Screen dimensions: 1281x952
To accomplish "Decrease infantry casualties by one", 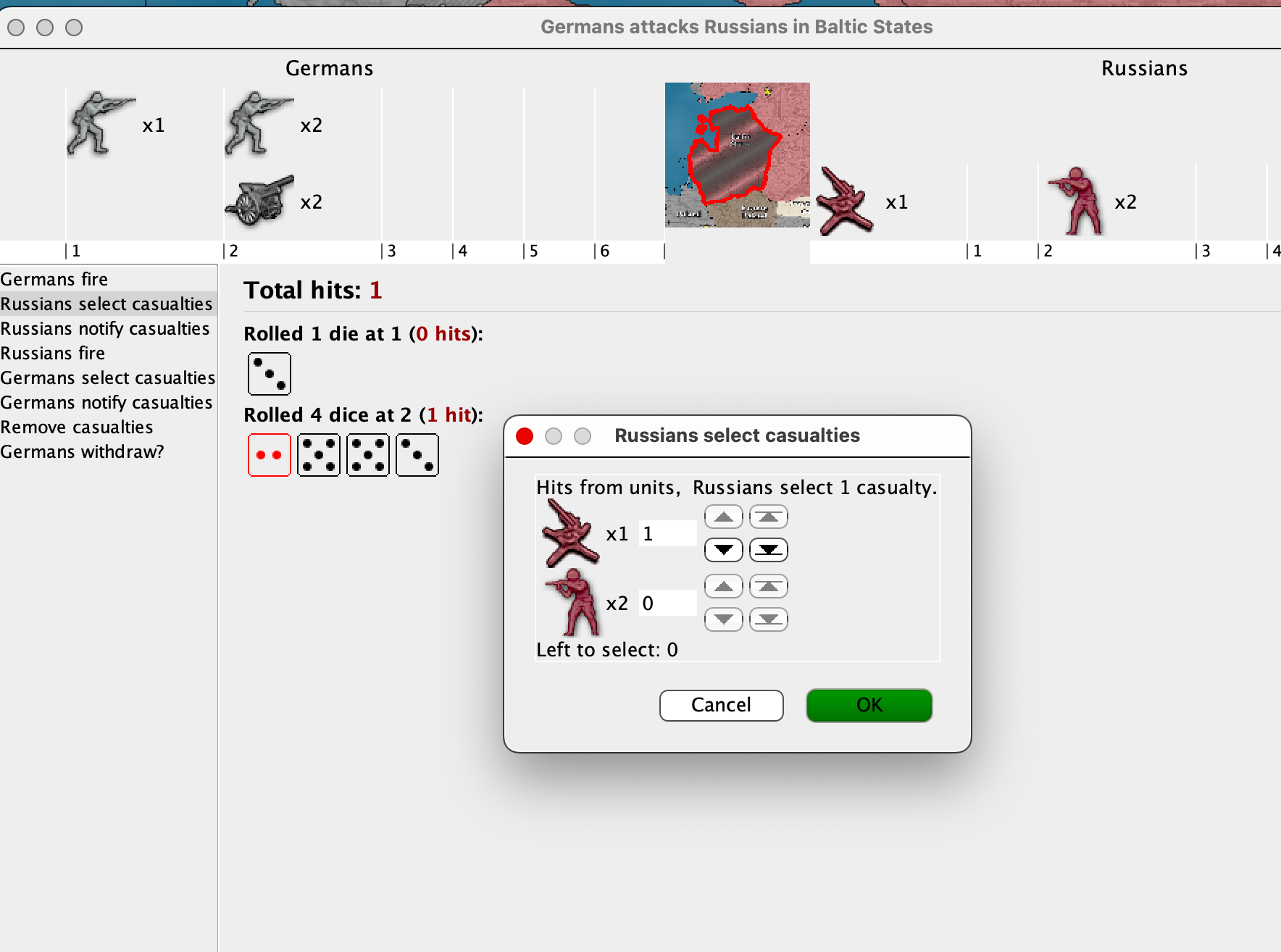I will click(x=723, y=619).
